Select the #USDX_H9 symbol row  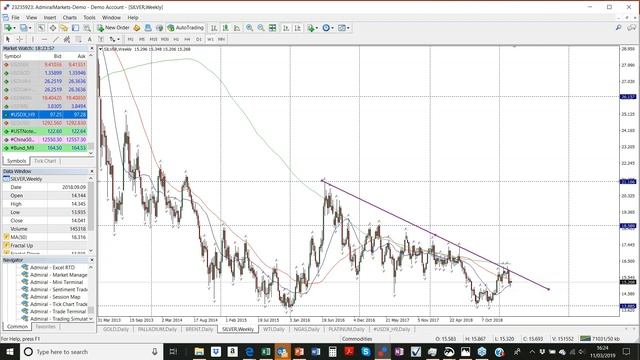tap(45, 115)
